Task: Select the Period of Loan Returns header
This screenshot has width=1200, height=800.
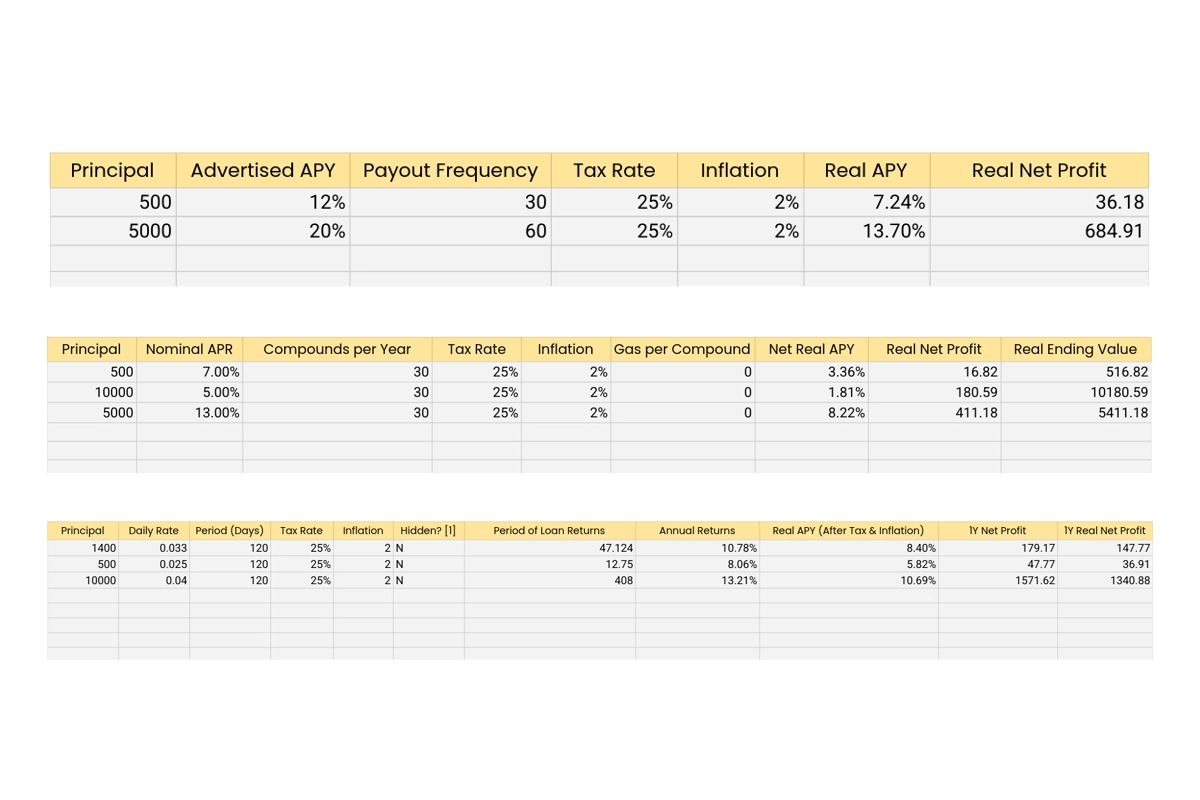Action: coord(549,531)
